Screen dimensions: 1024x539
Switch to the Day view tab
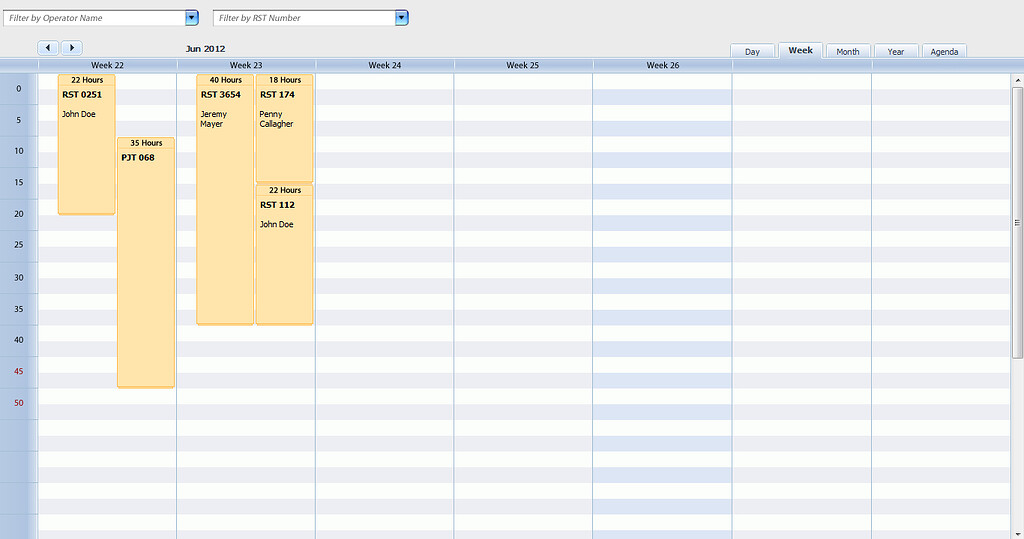[752, 52]
